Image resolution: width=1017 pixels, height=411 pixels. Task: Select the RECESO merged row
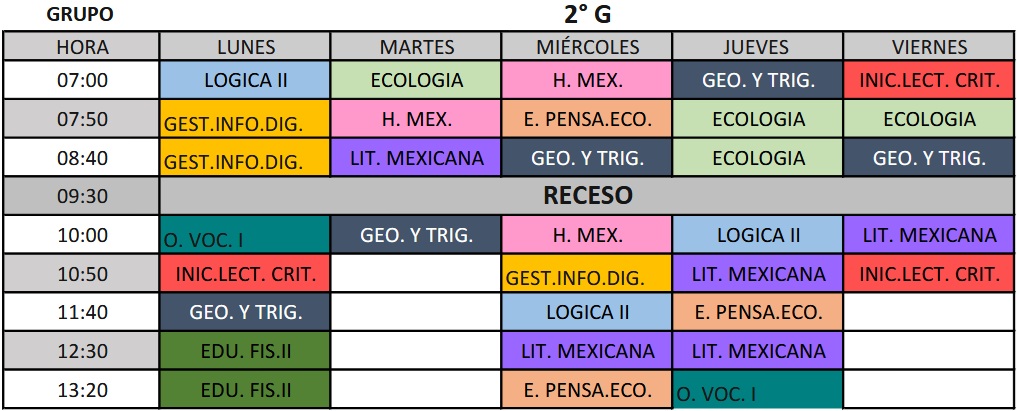(587, 196)
